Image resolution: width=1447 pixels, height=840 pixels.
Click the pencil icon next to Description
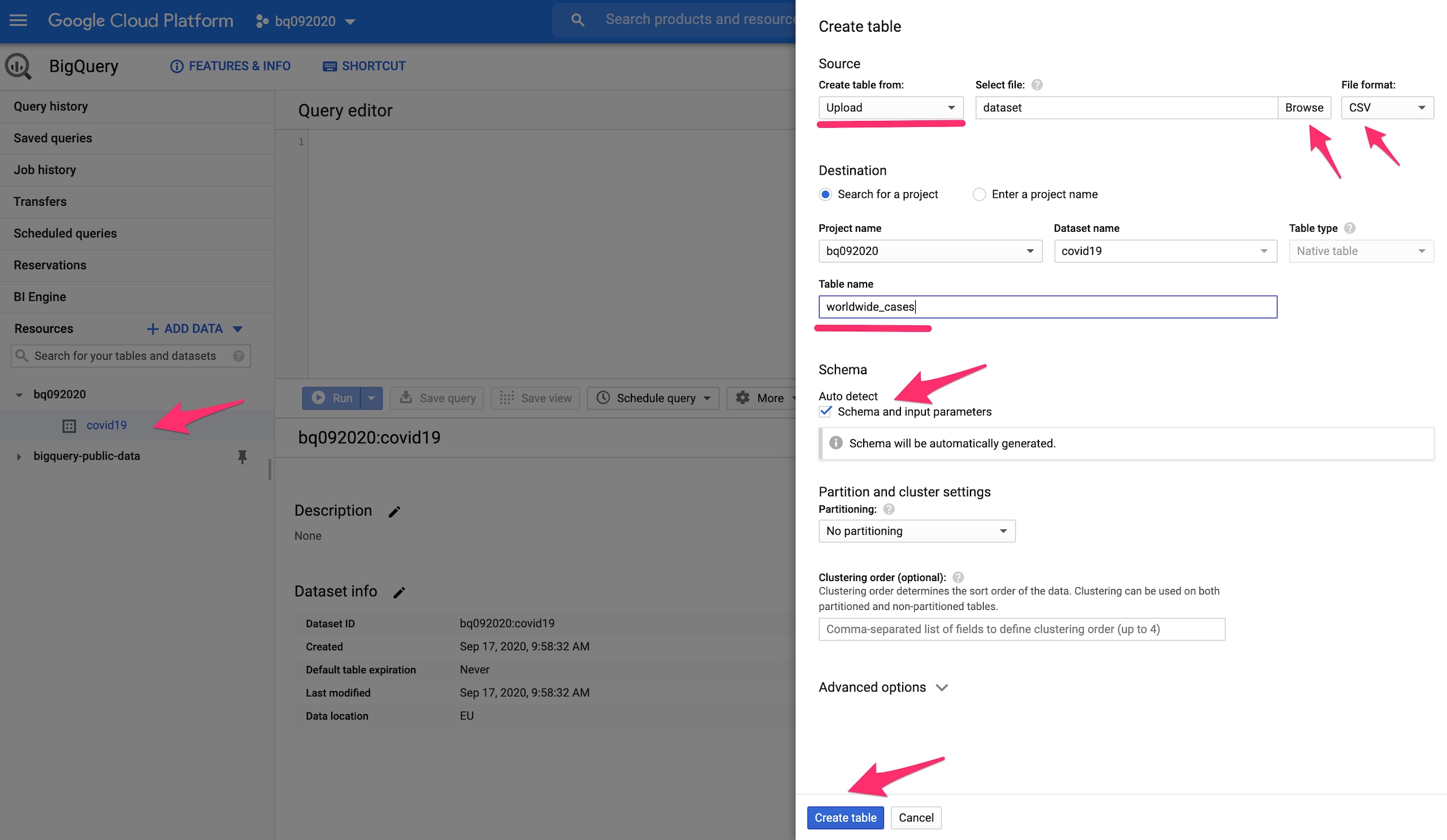[x=394, y=512]
